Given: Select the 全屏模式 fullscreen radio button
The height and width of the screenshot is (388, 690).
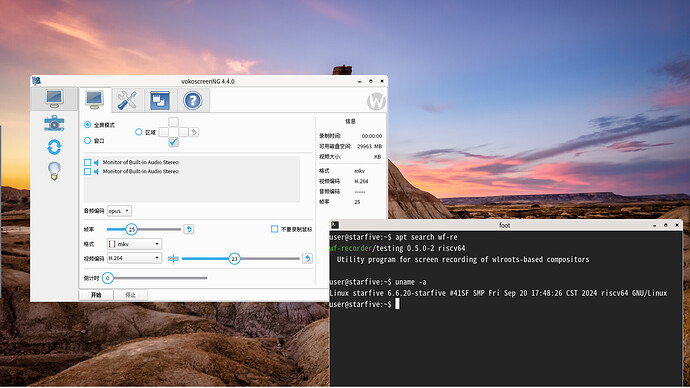Looking at the screenshot, I should (x=88, y=125).
